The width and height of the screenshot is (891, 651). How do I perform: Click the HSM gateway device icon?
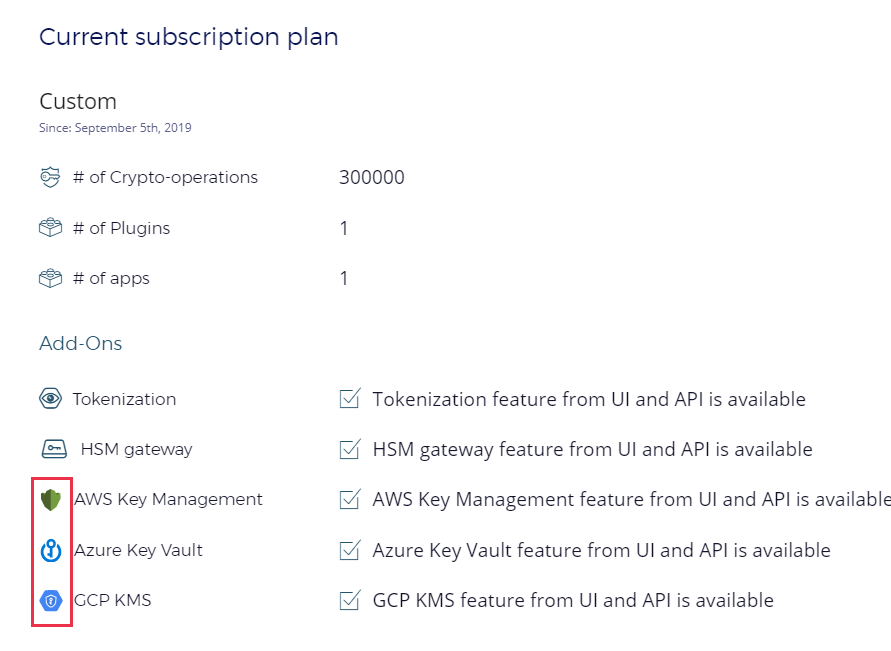[54, 449]
